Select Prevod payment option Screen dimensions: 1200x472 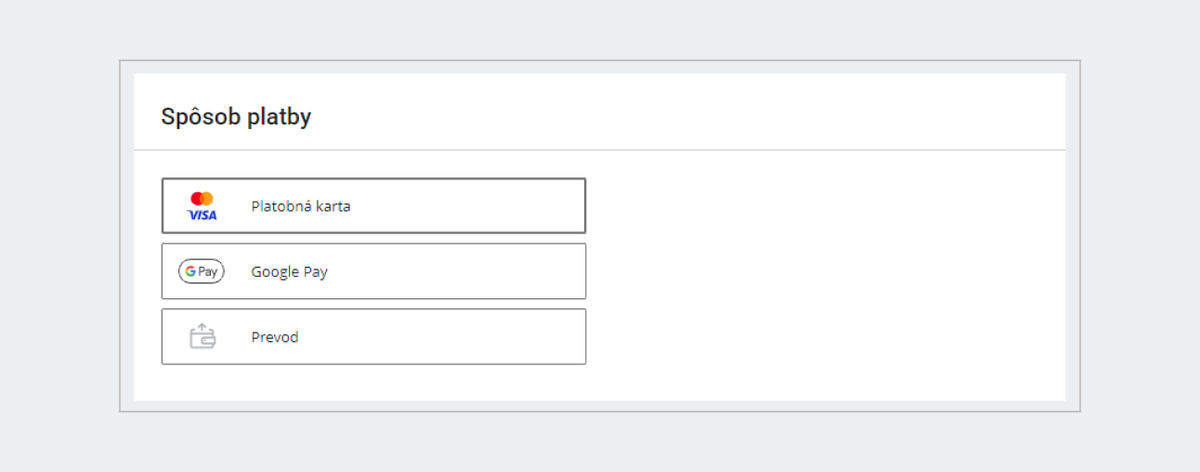point(373,337)
